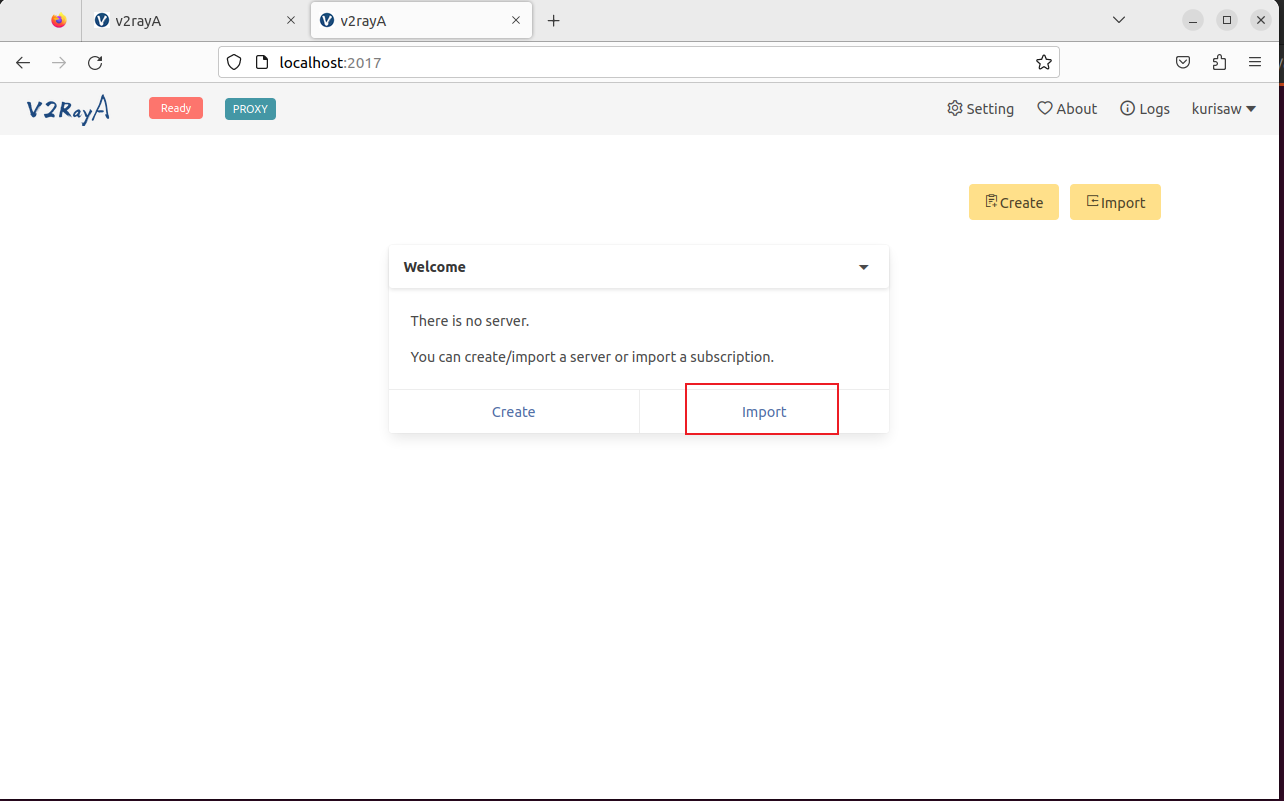Open the Logs viewer
The image size is (1284, 801).
coord(1145,108)
